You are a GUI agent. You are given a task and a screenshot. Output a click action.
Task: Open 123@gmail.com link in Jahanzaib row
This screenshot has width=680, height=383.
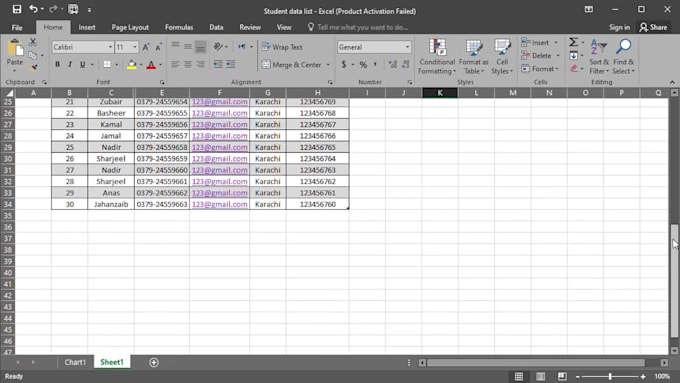click(219, 204)
